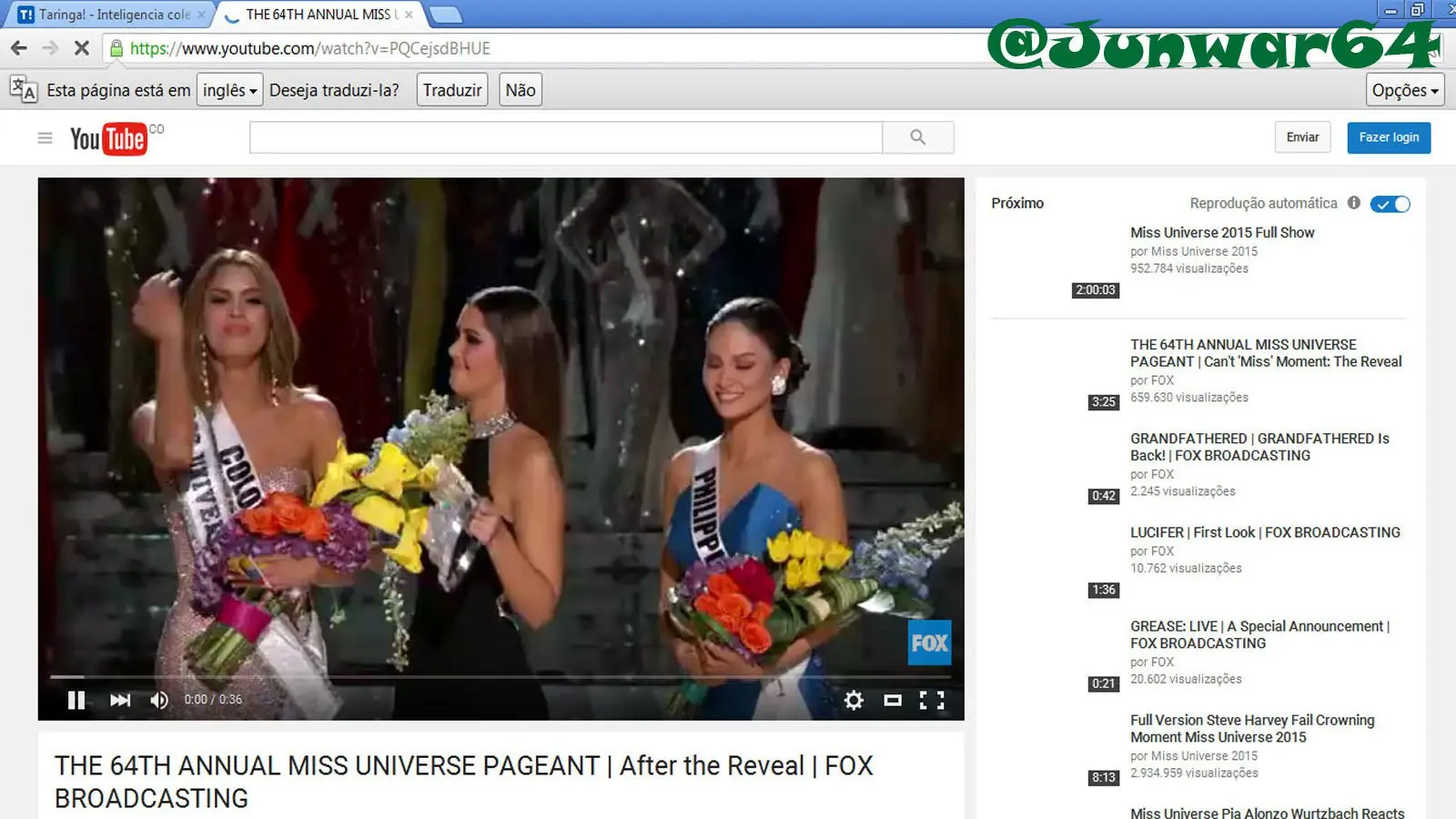Skip to the next video
Viewport: 1456px width, 819px height.
pyautogui.click(x=120, y=700)
